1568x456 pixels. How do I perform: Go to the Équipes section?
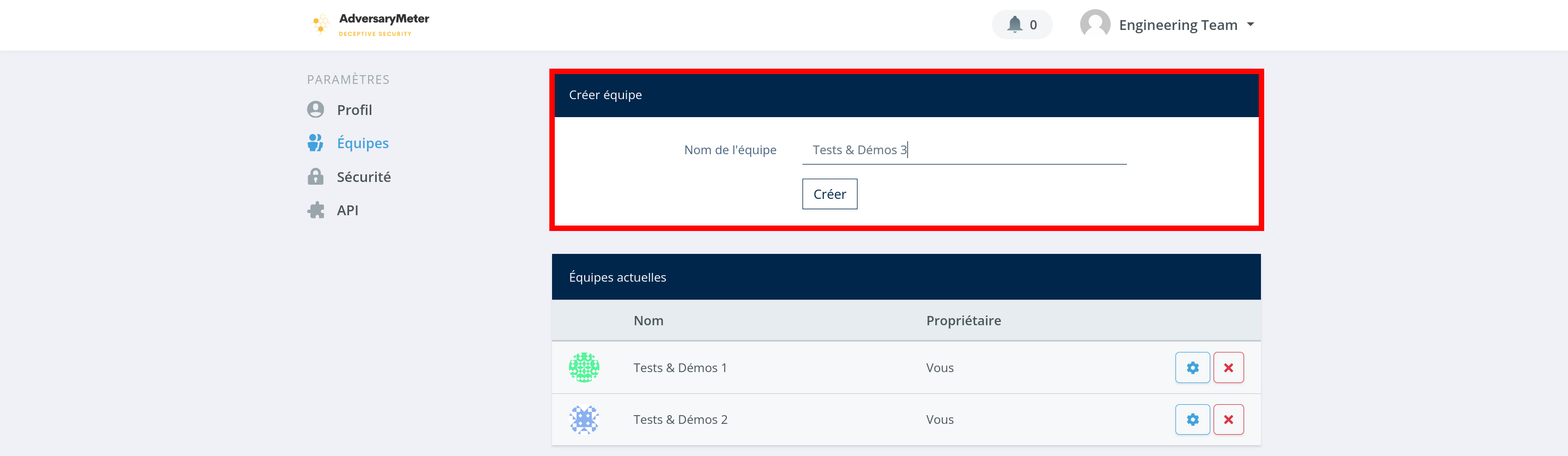click(x=363, y=143)
